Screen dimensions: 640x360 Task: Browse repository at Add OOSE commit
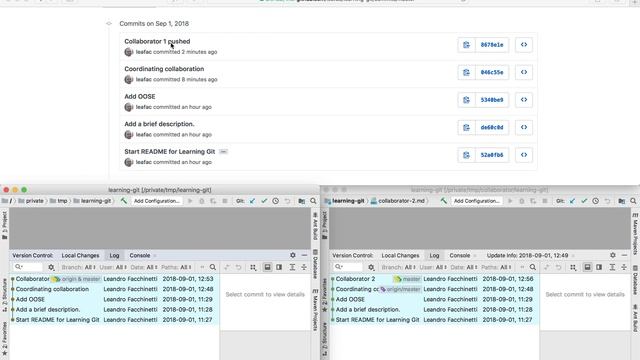click(524, 100)
